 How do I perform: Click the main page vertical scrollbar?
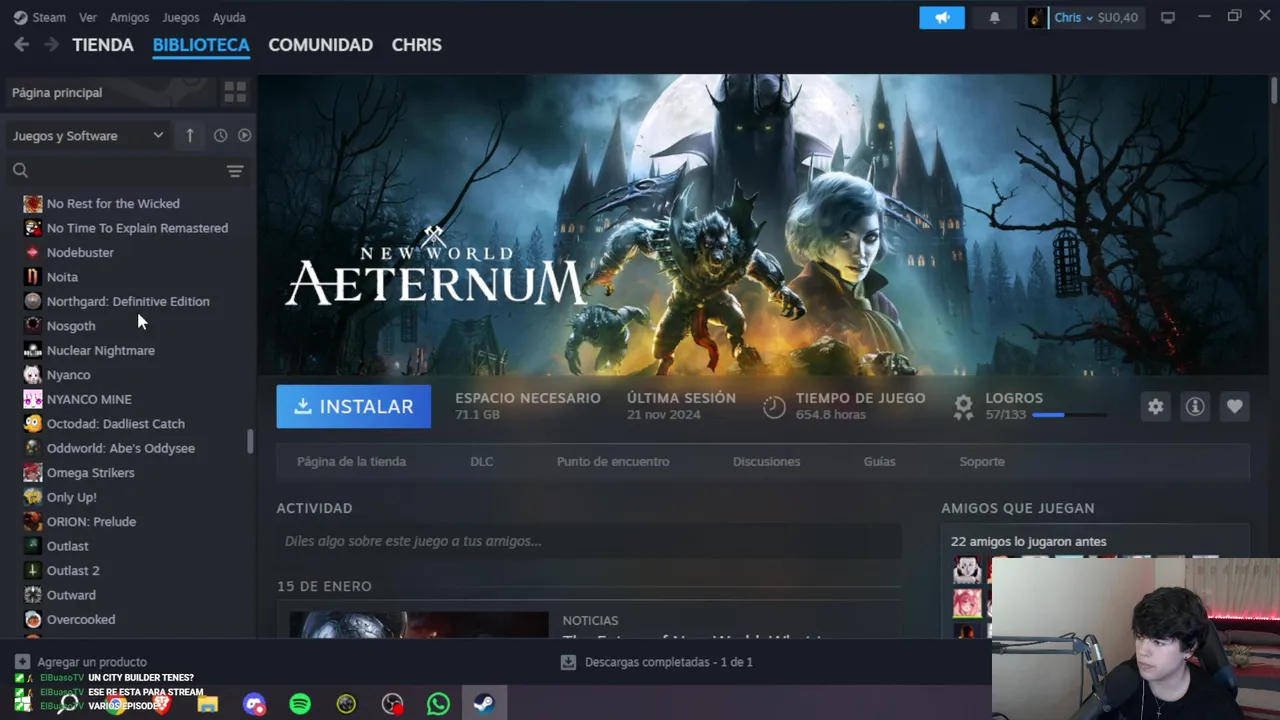[x=1274, y=89]
